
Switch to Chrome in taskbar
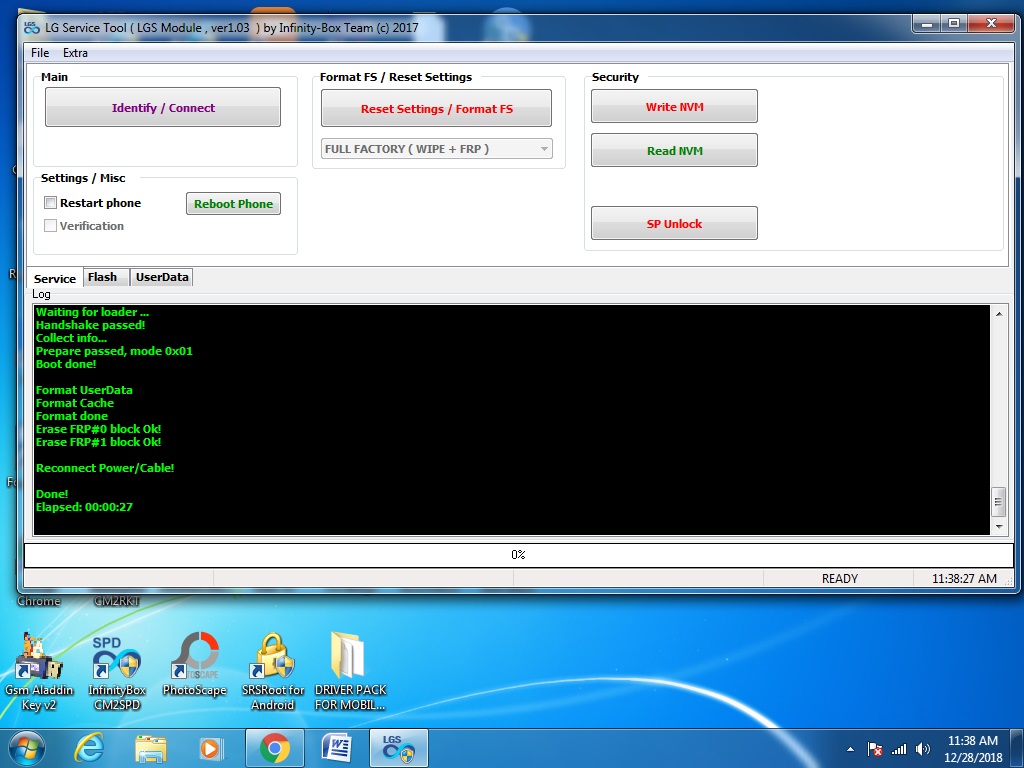275,748
